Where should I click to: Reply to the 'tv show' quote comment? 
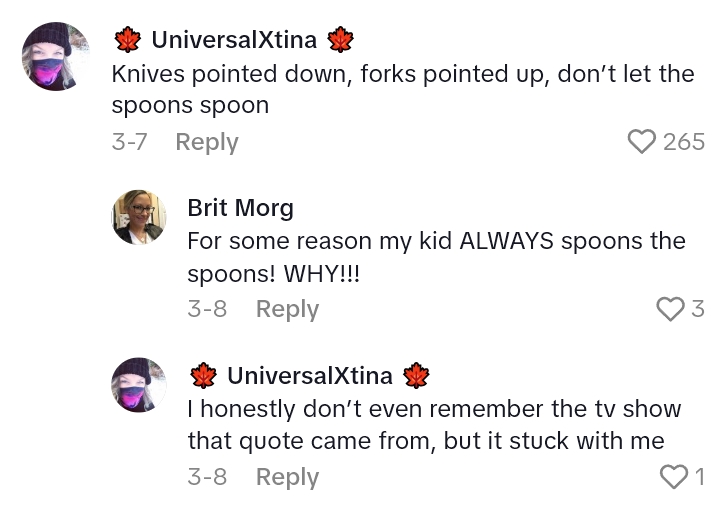287,477
